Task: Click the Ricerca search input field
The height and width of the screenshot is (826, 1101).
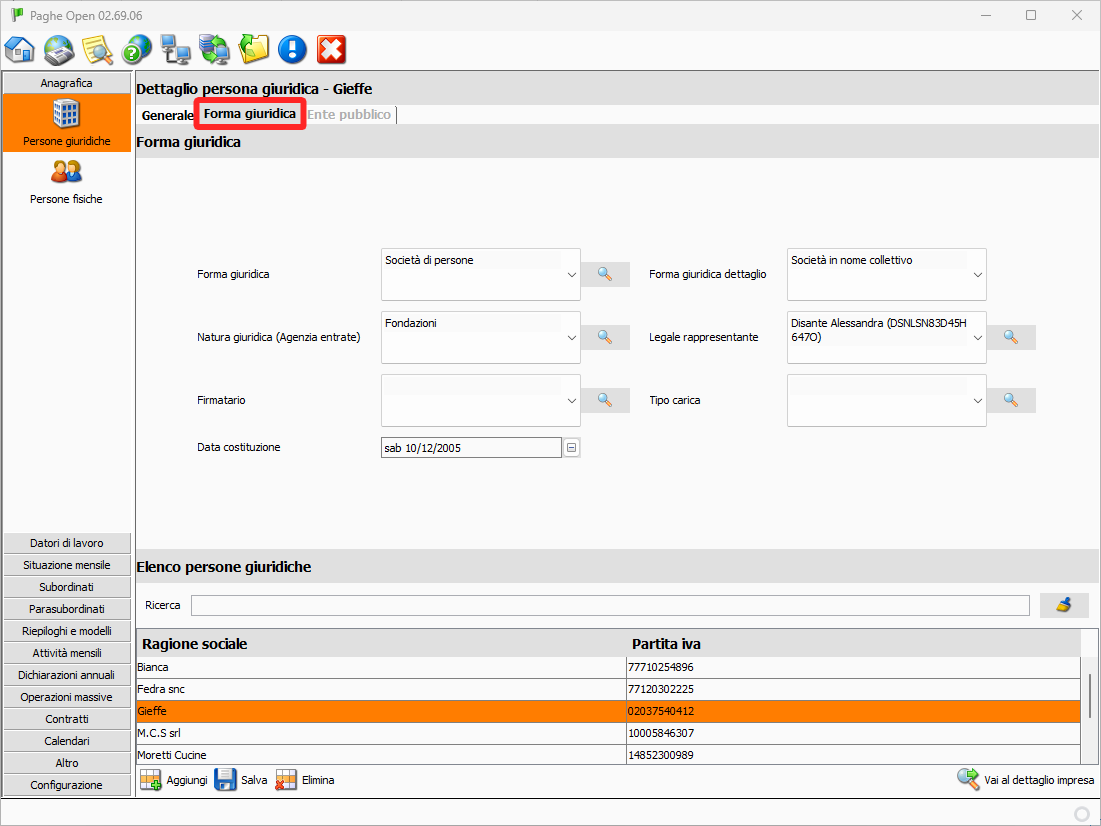Action: coord(609,605)
